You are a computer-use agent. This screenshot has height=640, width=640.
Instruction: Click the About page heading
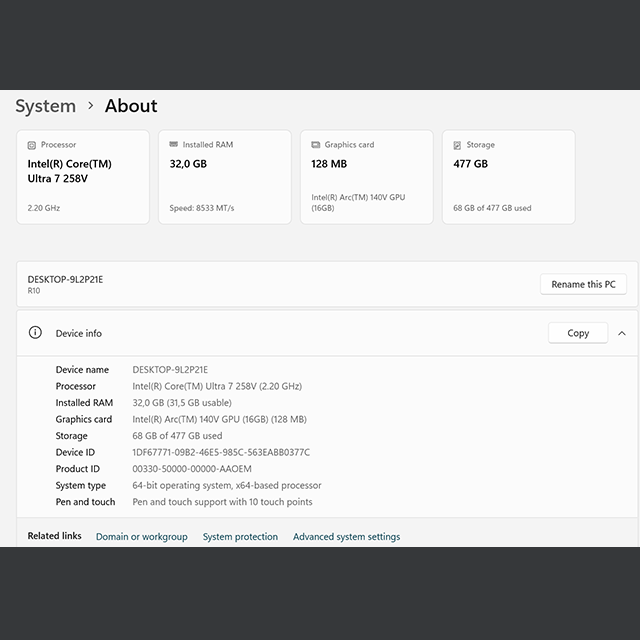pyautogui.click(x=131, y=106)
